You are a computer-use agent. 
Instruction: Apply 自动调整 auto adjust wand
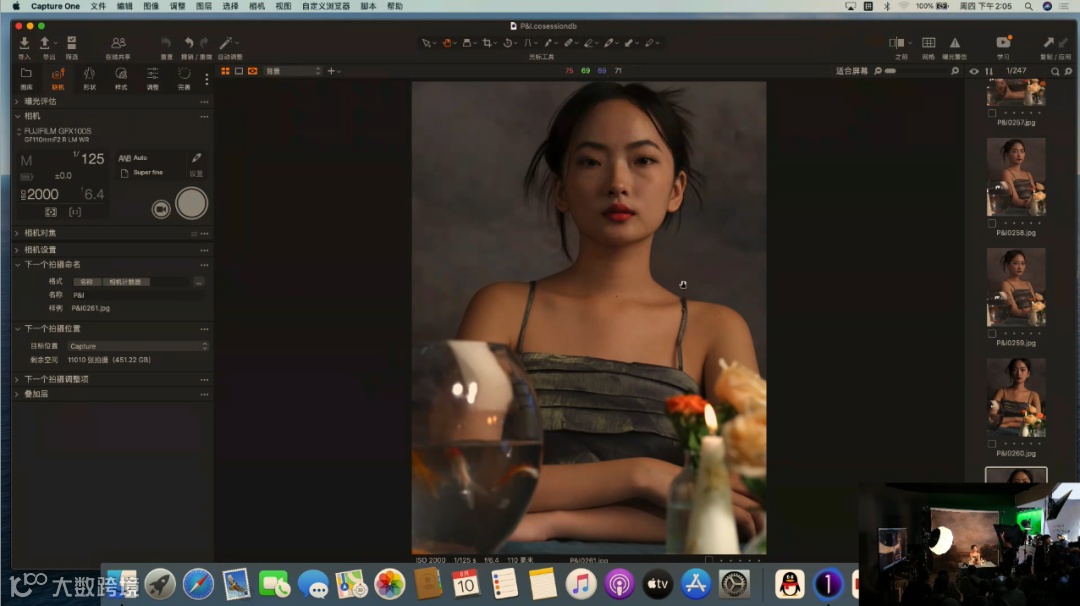pos(226,43)
